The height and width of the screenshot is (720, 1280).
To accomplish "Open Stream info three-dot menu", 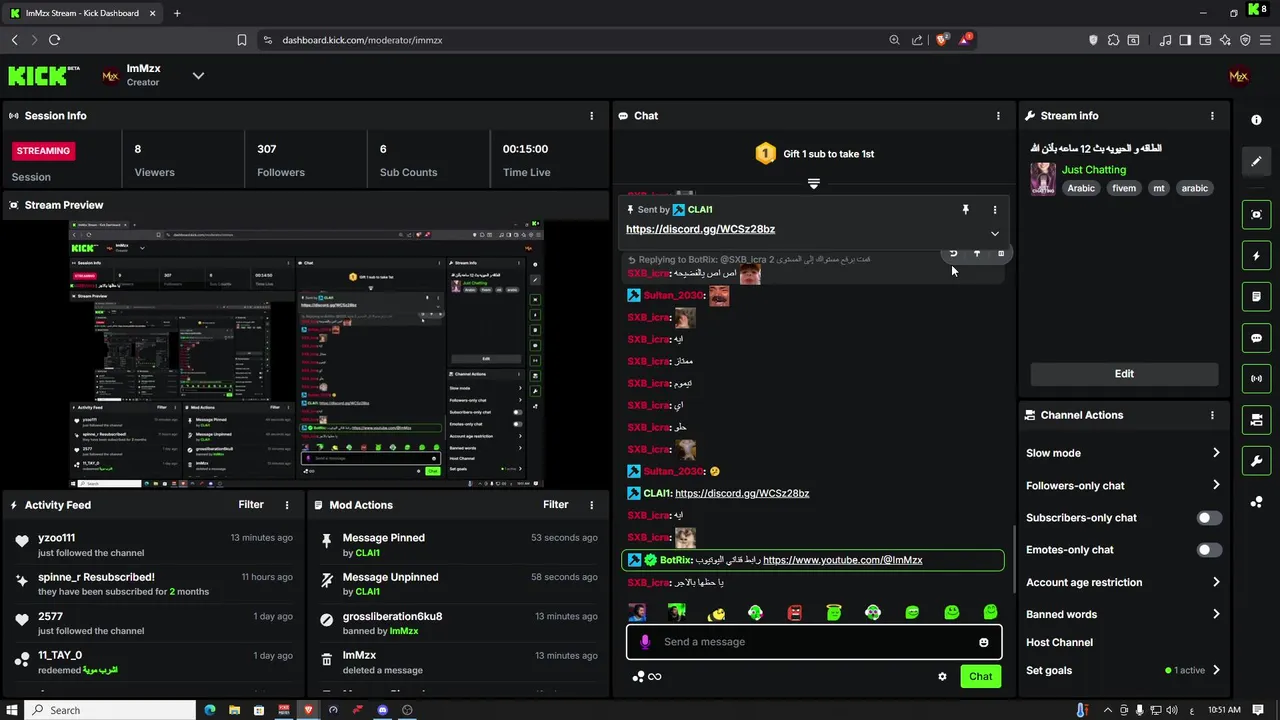I will point(1212,116).
